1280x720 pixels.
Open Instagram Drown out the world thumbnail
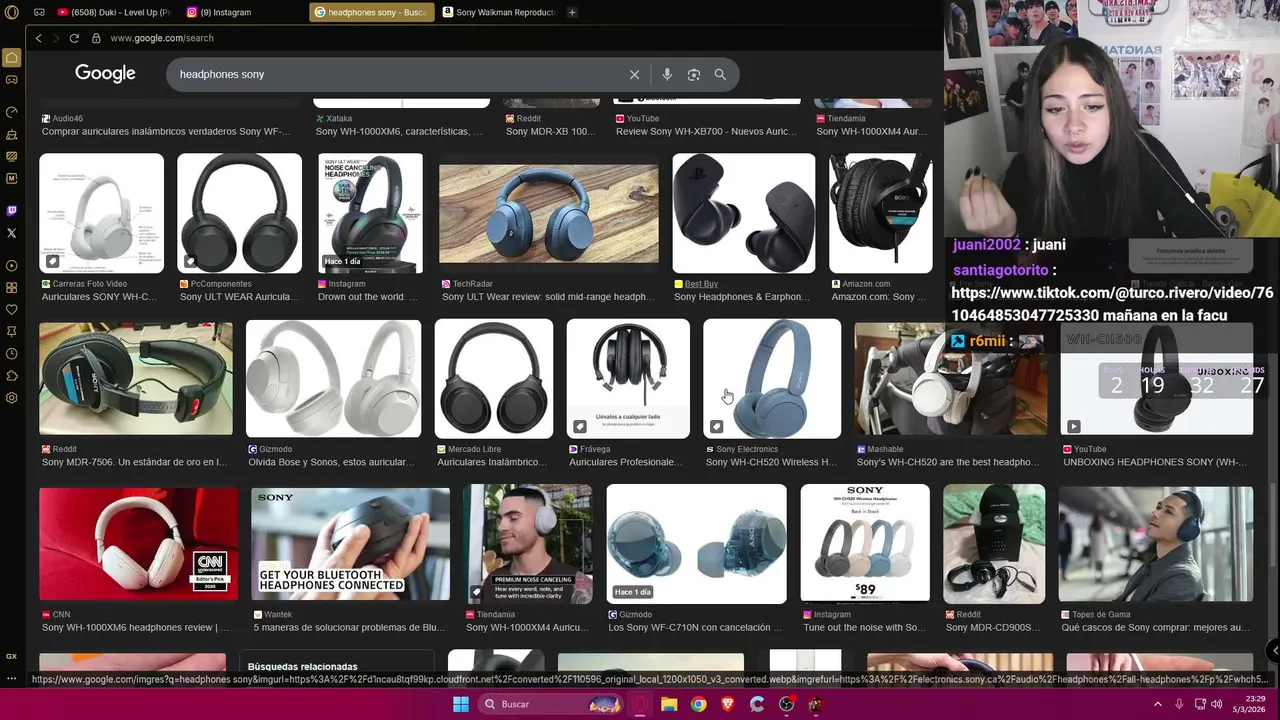pyautogui.click(x=370, y=213)
